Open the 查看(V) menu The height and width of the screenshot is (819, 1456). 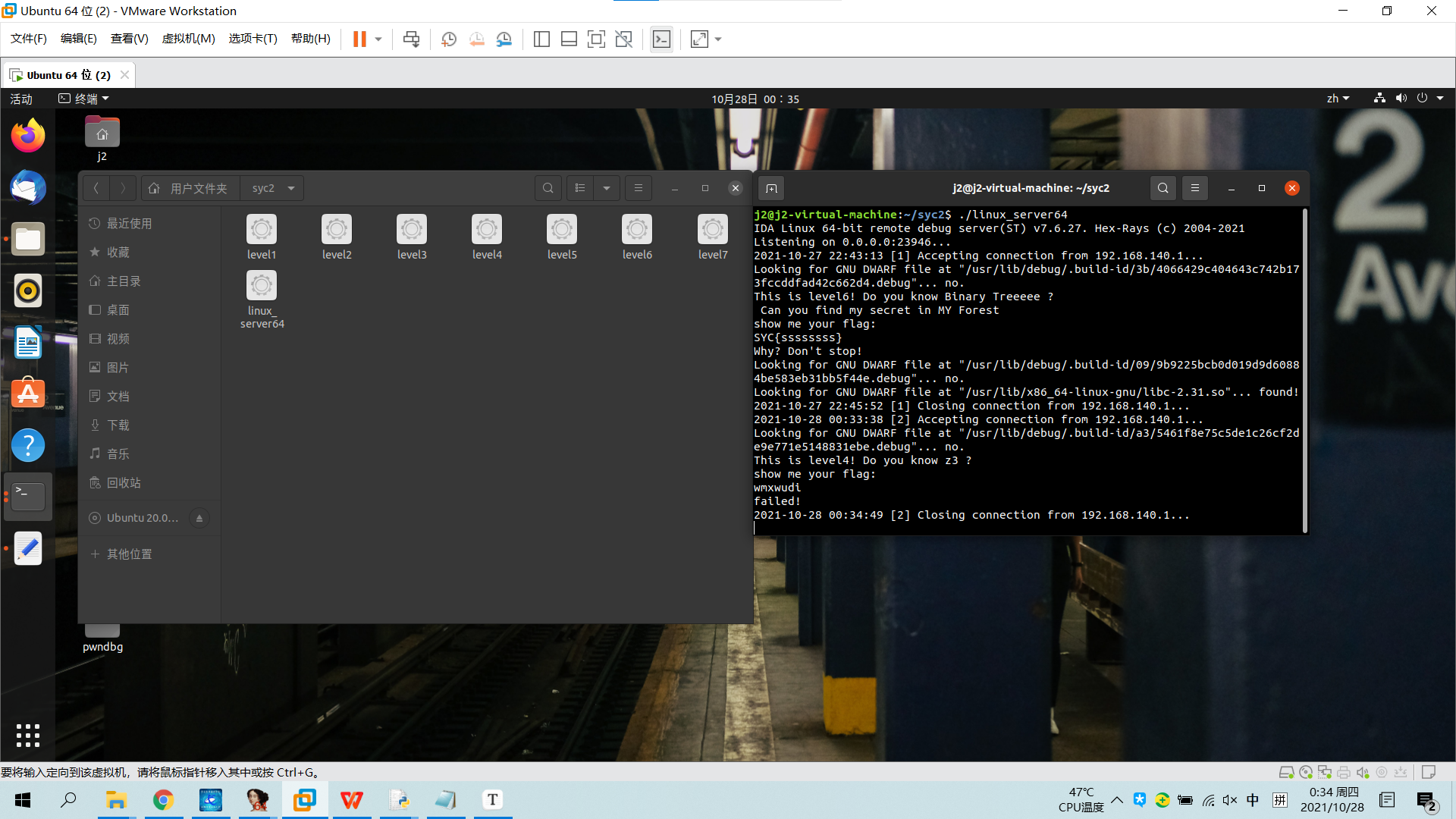129,39
